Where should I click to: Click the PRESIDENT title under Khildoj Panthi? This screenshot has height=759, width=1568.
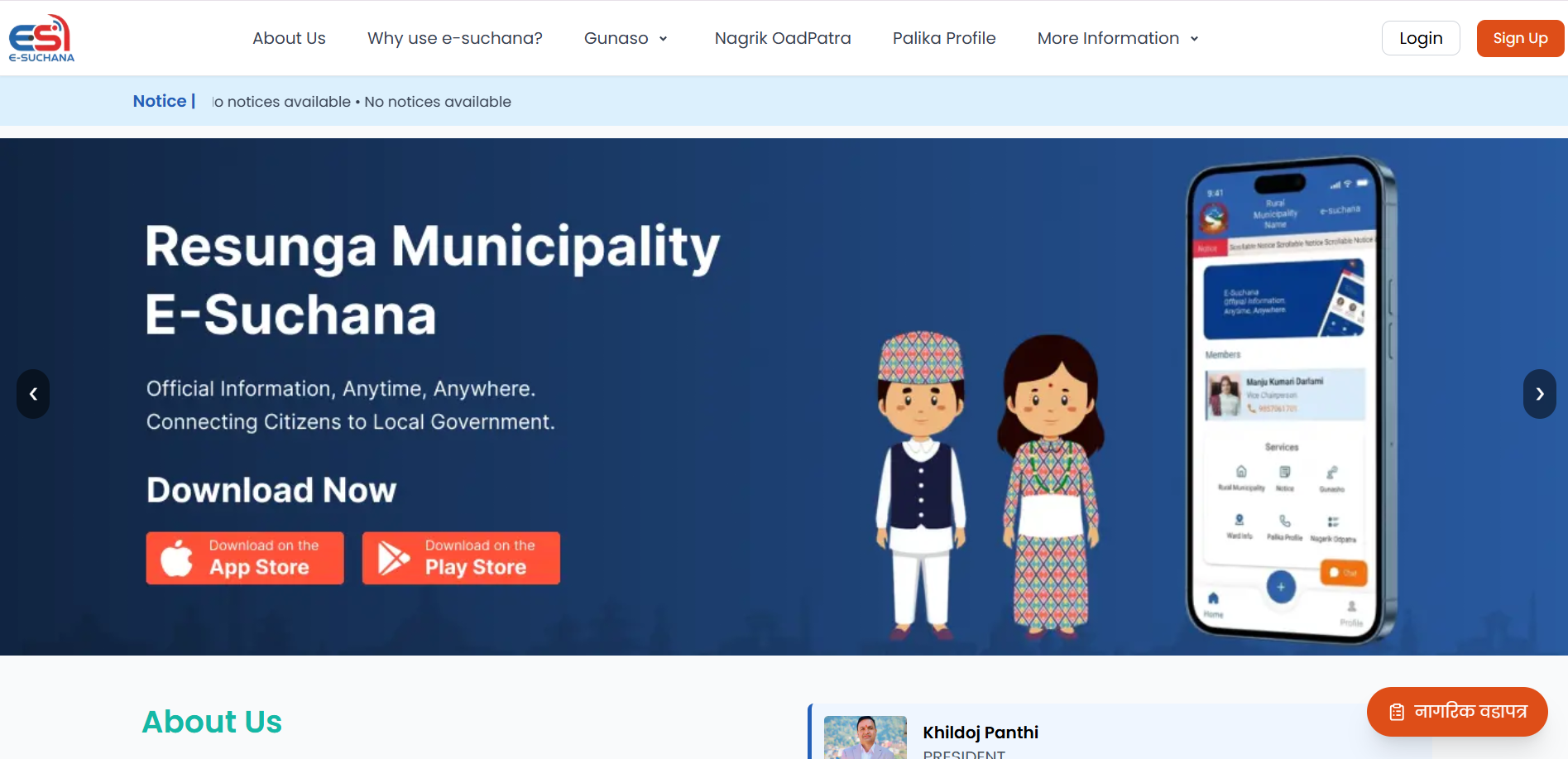[964, 754]
